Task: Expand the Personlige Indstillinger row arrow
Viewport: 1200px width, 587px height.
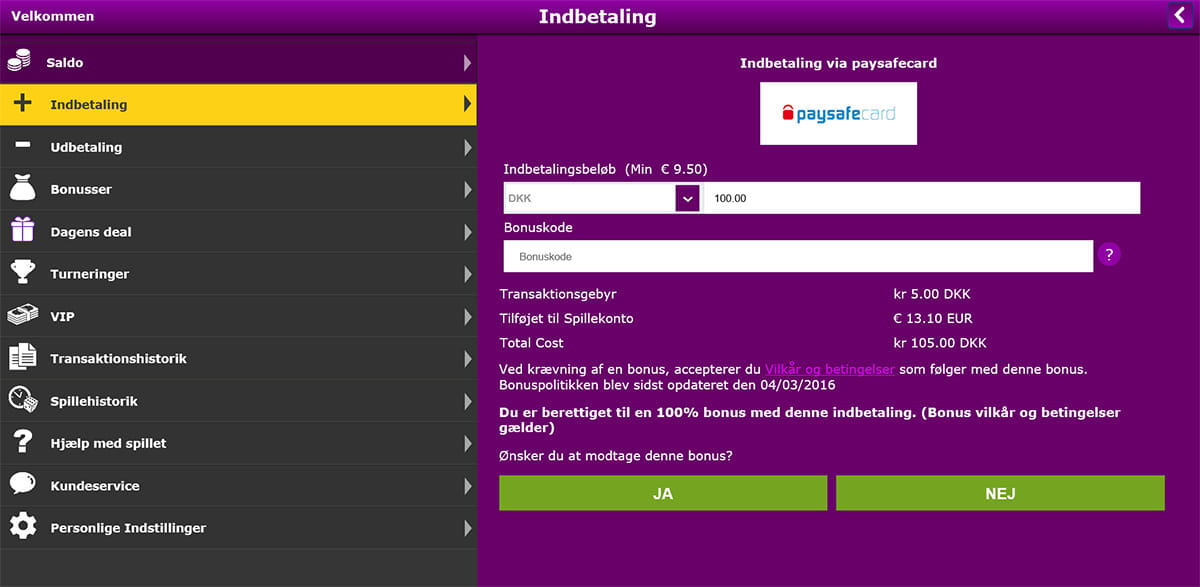Action: pyautogui.click(x=467, y=528)
